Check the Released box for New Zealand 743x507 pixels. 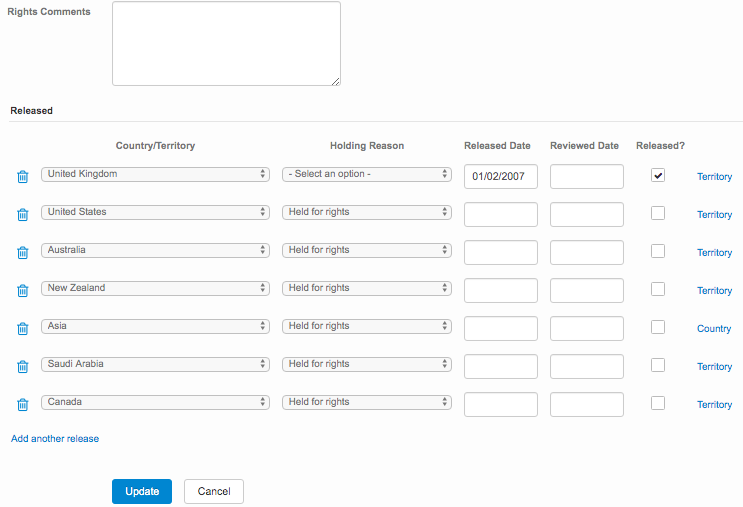pyautogui.click(x=658, y=289)
